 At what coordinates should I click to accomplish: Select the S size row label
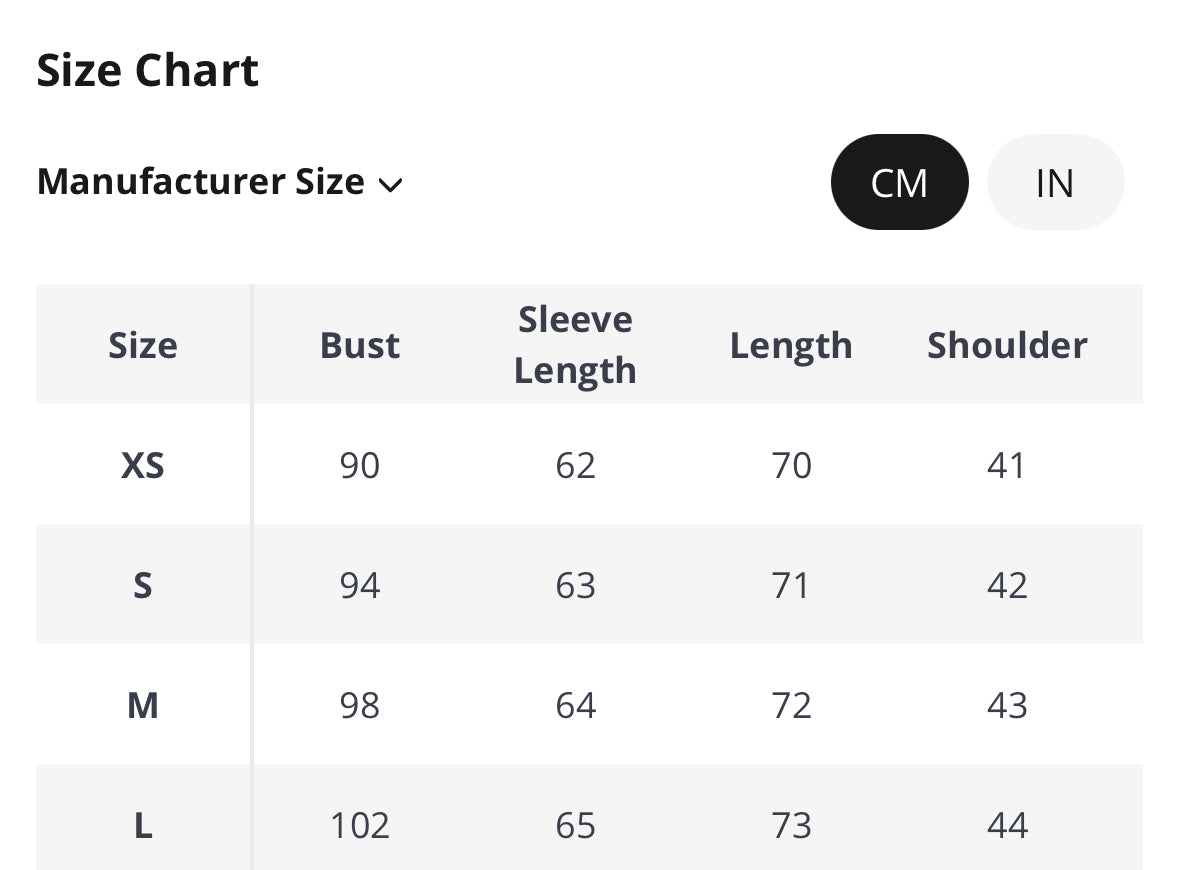point(143,585)
